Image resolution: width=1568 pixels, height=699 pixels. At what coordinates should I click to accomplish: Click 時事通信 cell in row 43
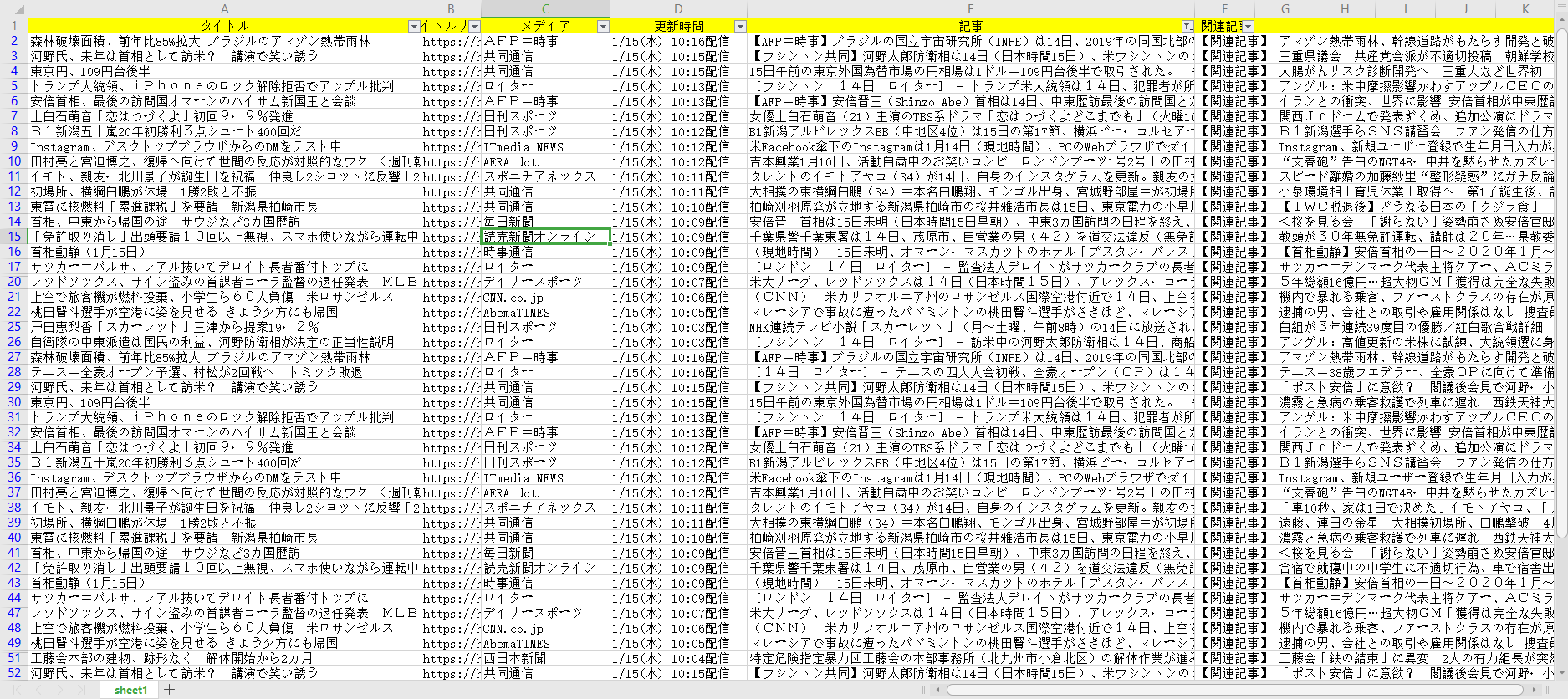[545, 583]
